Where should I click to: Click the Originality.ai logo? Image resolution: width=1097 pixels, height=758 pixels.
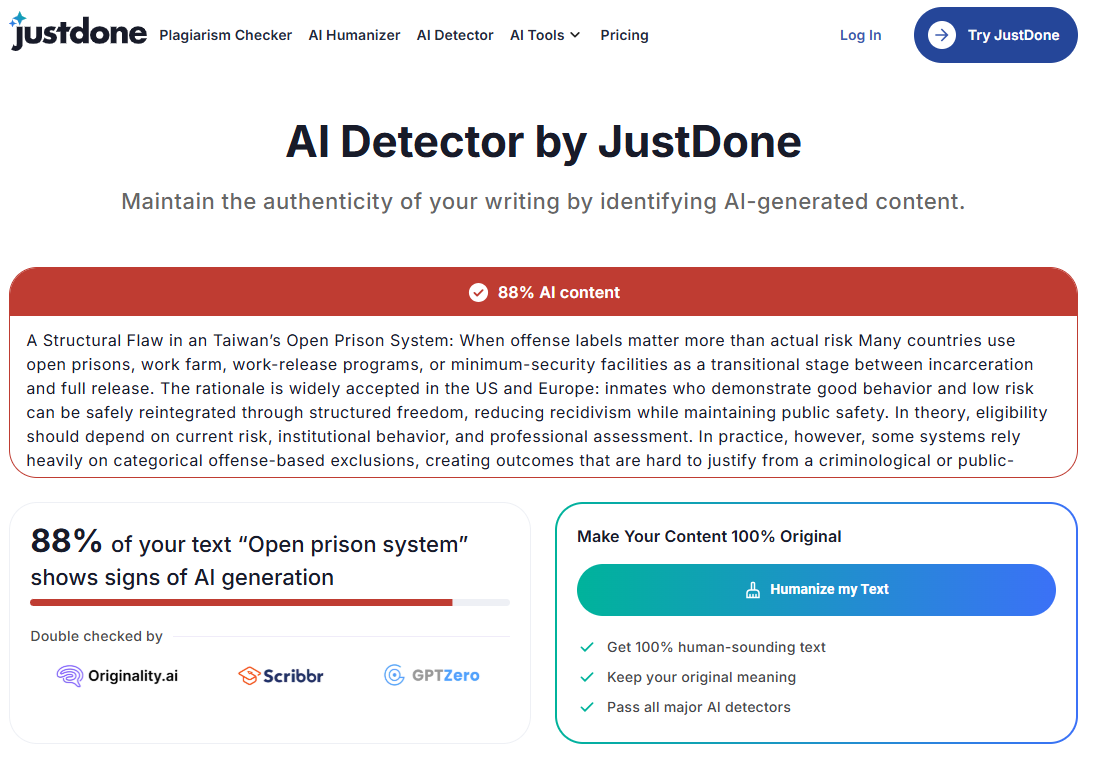click(x=117, y=675)
